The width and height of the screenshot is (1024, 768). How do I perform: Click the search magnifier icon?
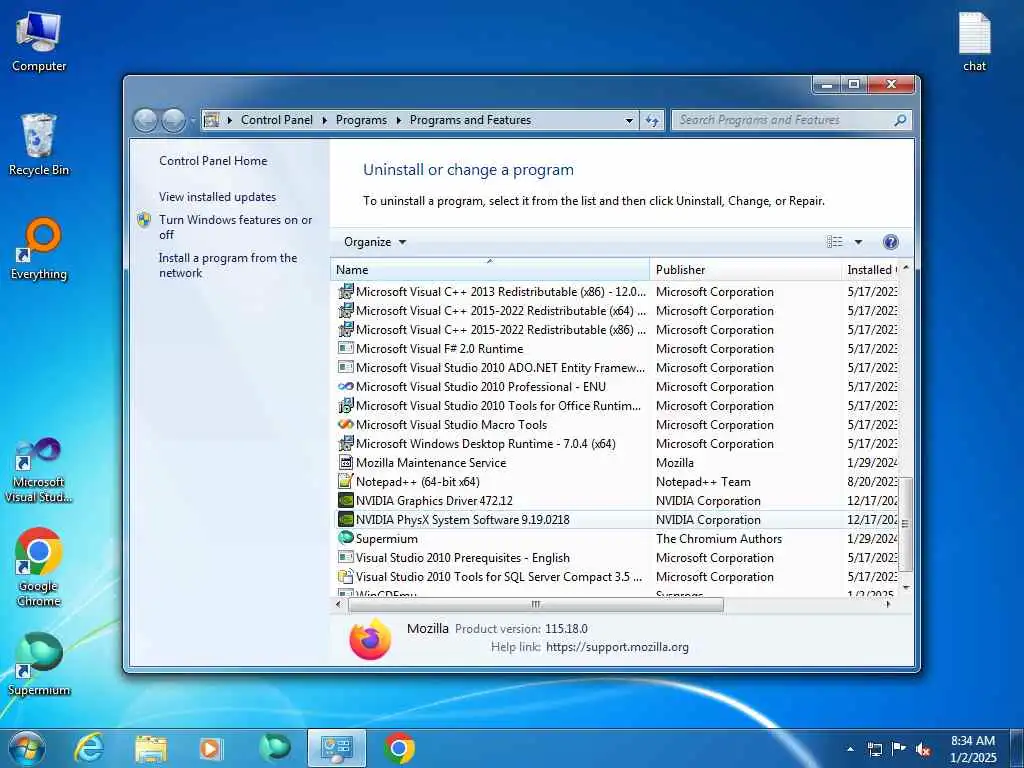(900, 120)
